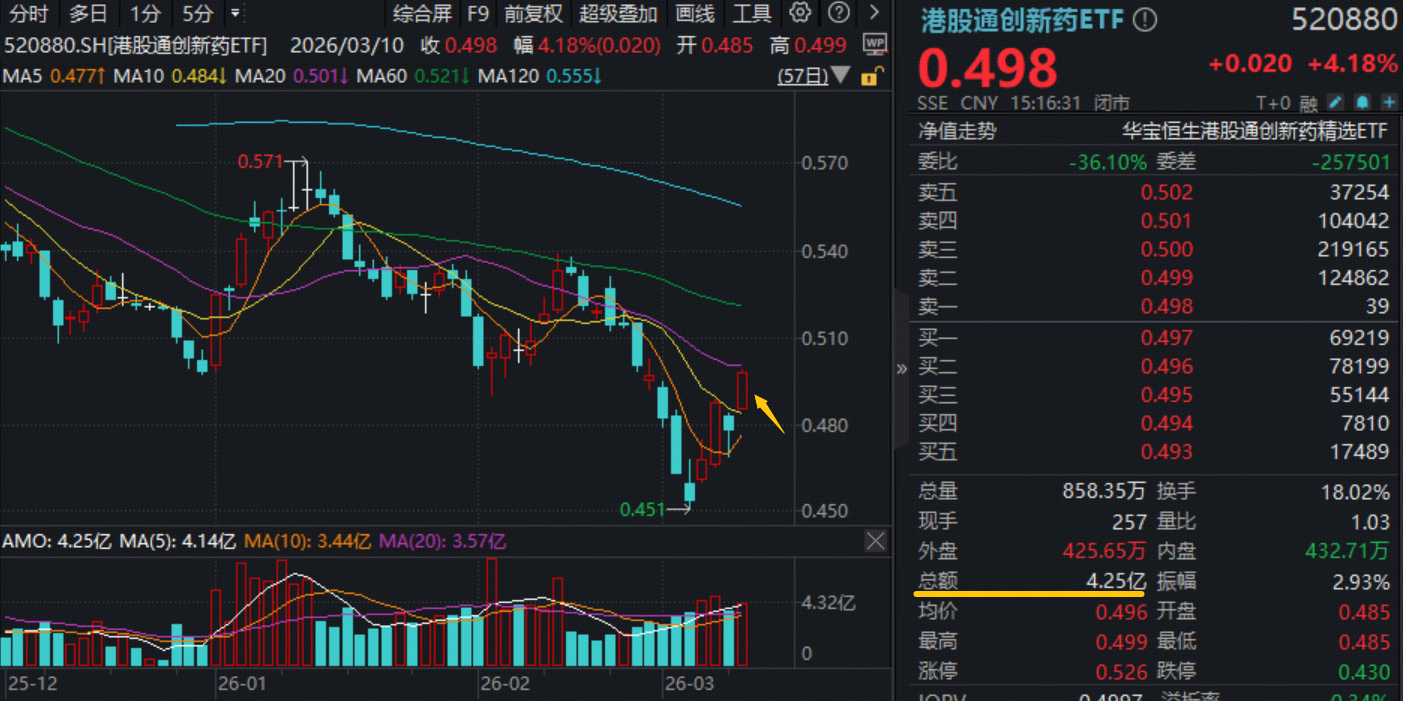Add to watchlist via the plus icon
Image resolution: width=1403 pixels, height=701 pixels.
click(x=1390, y=102)
